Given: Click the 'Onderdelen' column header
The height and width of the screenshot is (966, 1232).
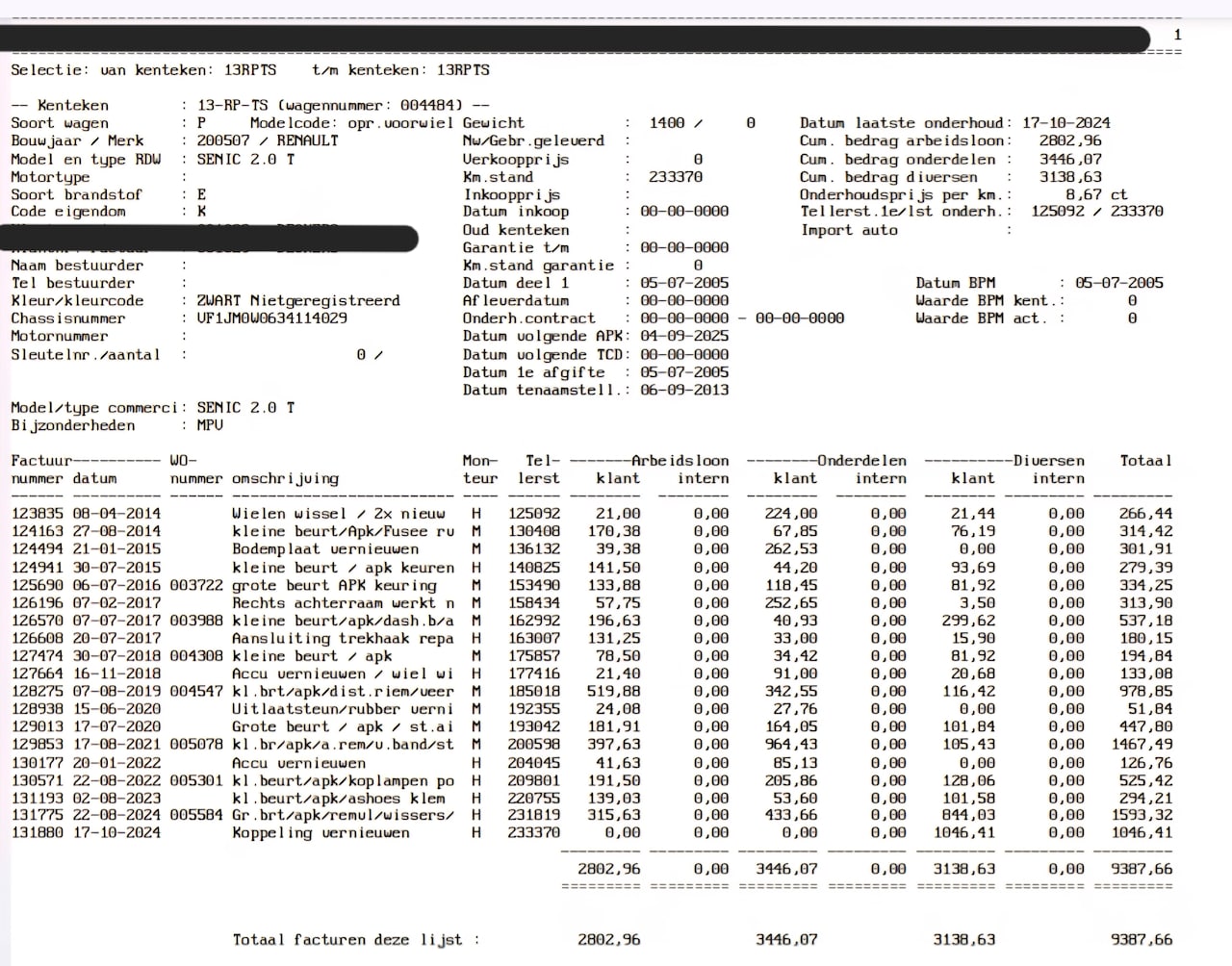Looking at the screenshot, I should click(x=861, y=461).
